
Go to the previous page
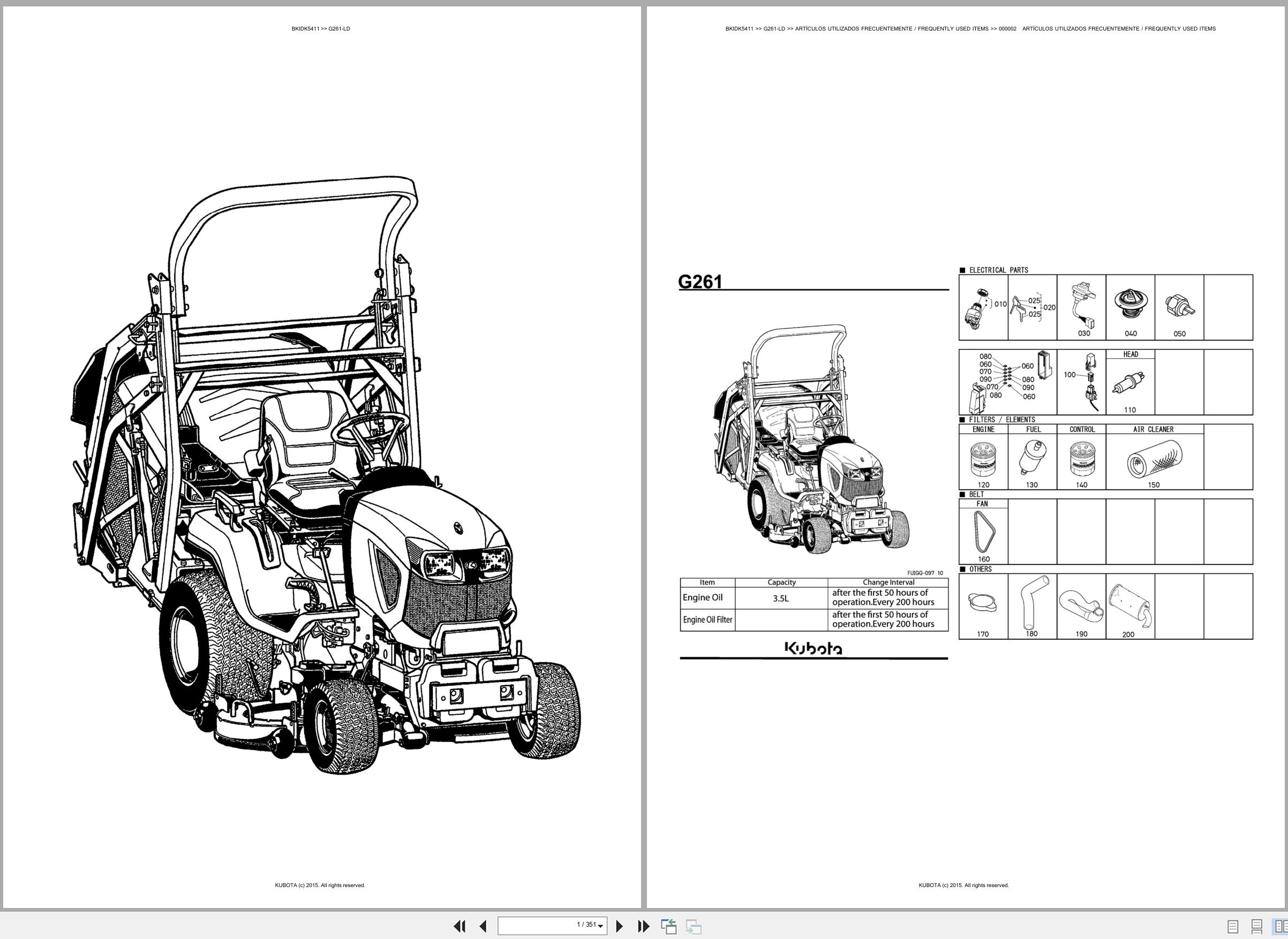[484, 926]
